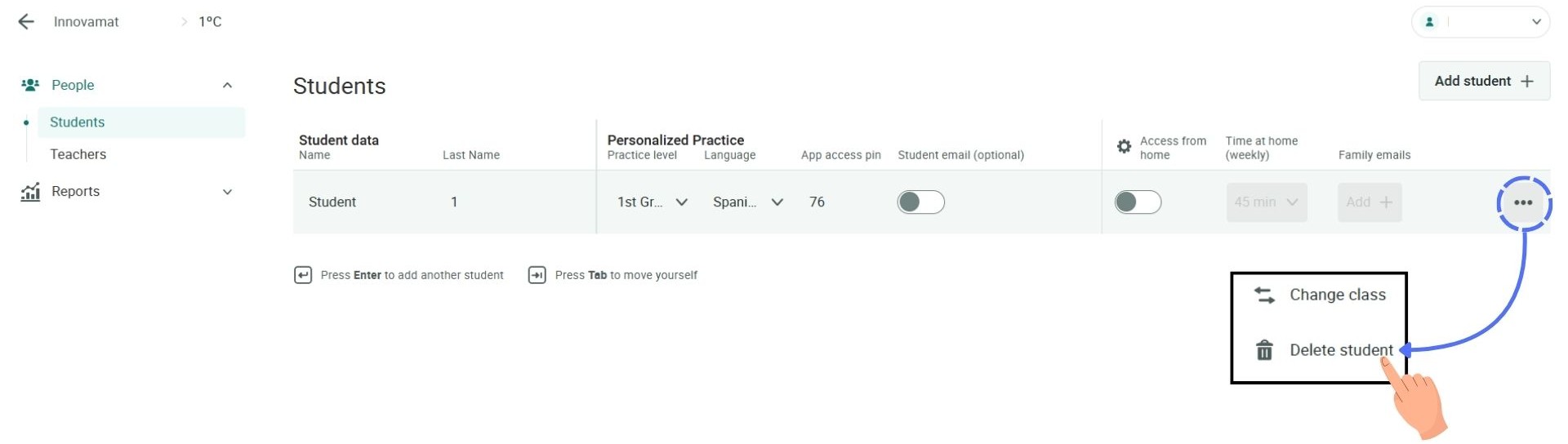Enable the Access from home toggle
The width and height of the screenshot is (1568, 444).
tap(1138, 202)
